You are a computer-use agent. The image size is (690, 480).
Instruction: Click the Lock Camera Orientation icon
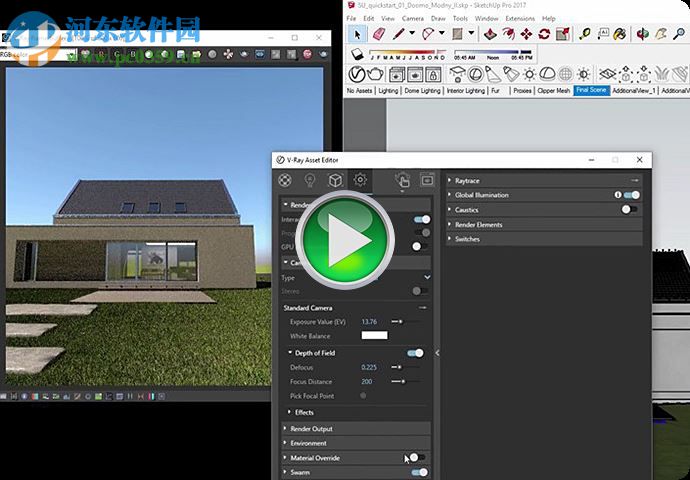pos(433,74)
